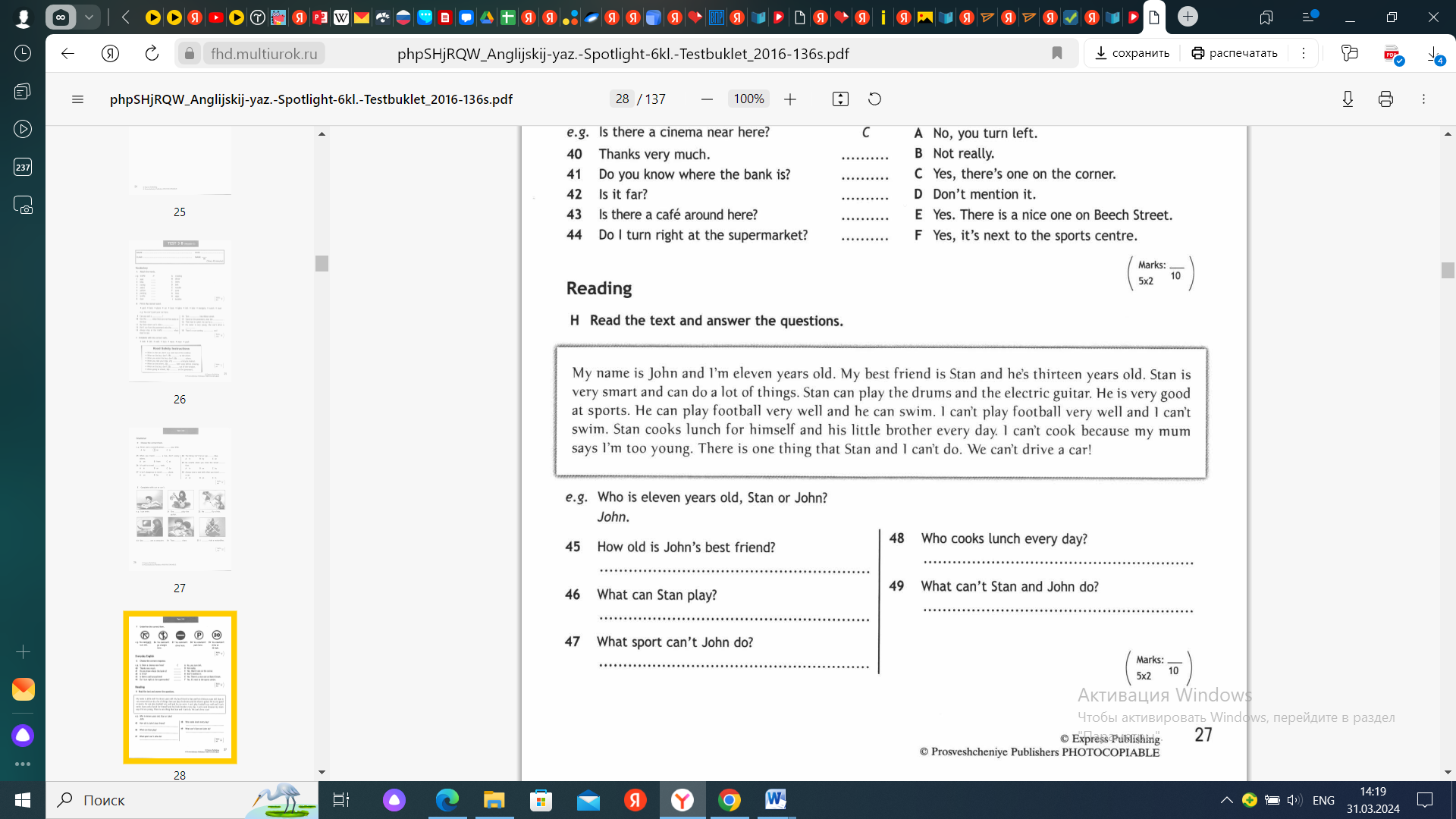Viewport: 1456px width, 819px height.
Task: Zoom out the PDF with minus button
Action: (x=707, y=99)
